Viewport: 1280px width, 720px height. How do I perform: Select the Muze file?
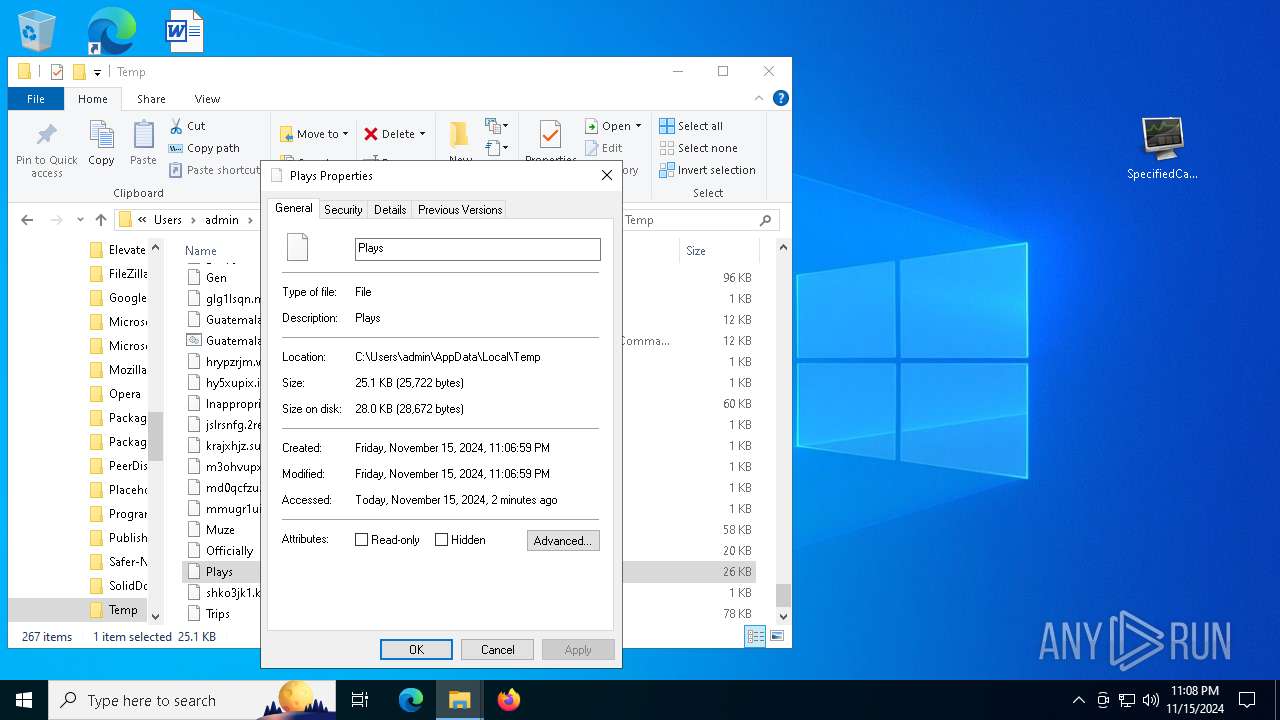point(220,530)
